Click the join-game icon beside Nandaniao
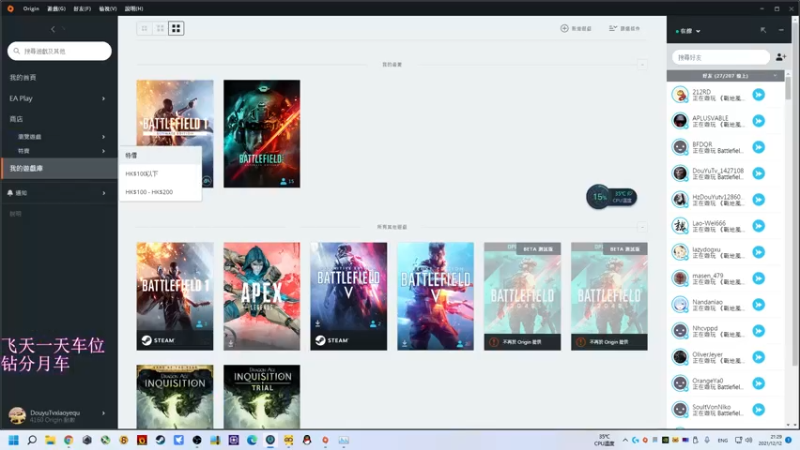The width and height of the screenshot is (800, 450). coord(759,305)
